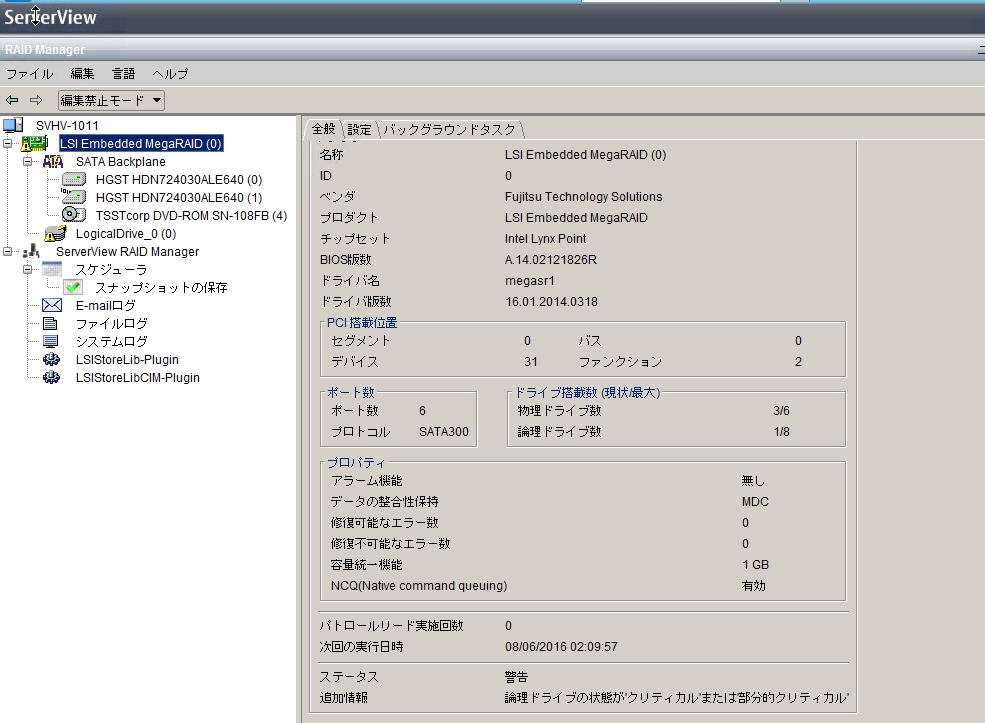Select the E-mailログ tree item
This screenshot has height=723, width=985.
tap(106, 306)
